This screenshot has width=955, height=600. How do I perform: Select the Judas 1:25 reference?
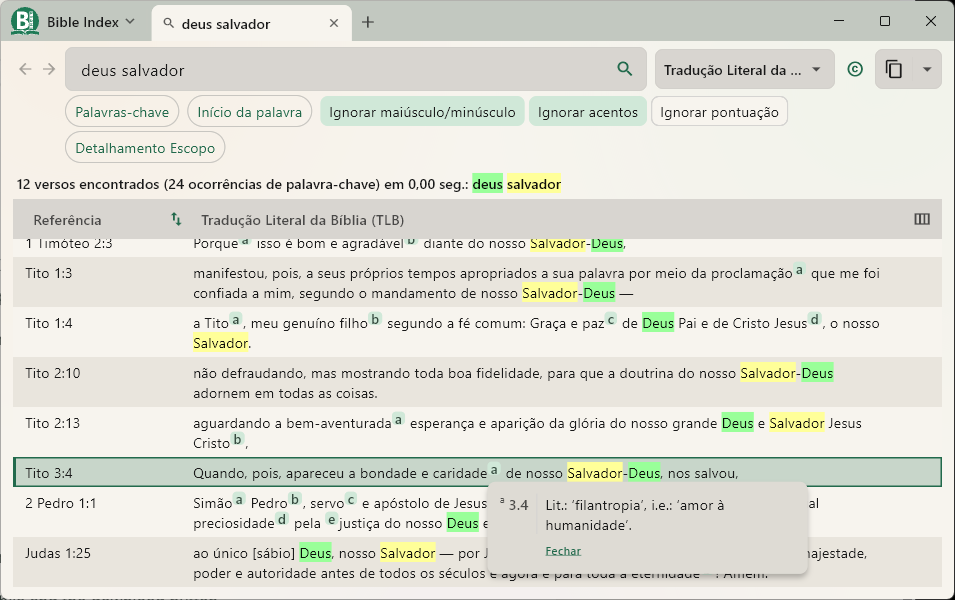tap(58, 553)
